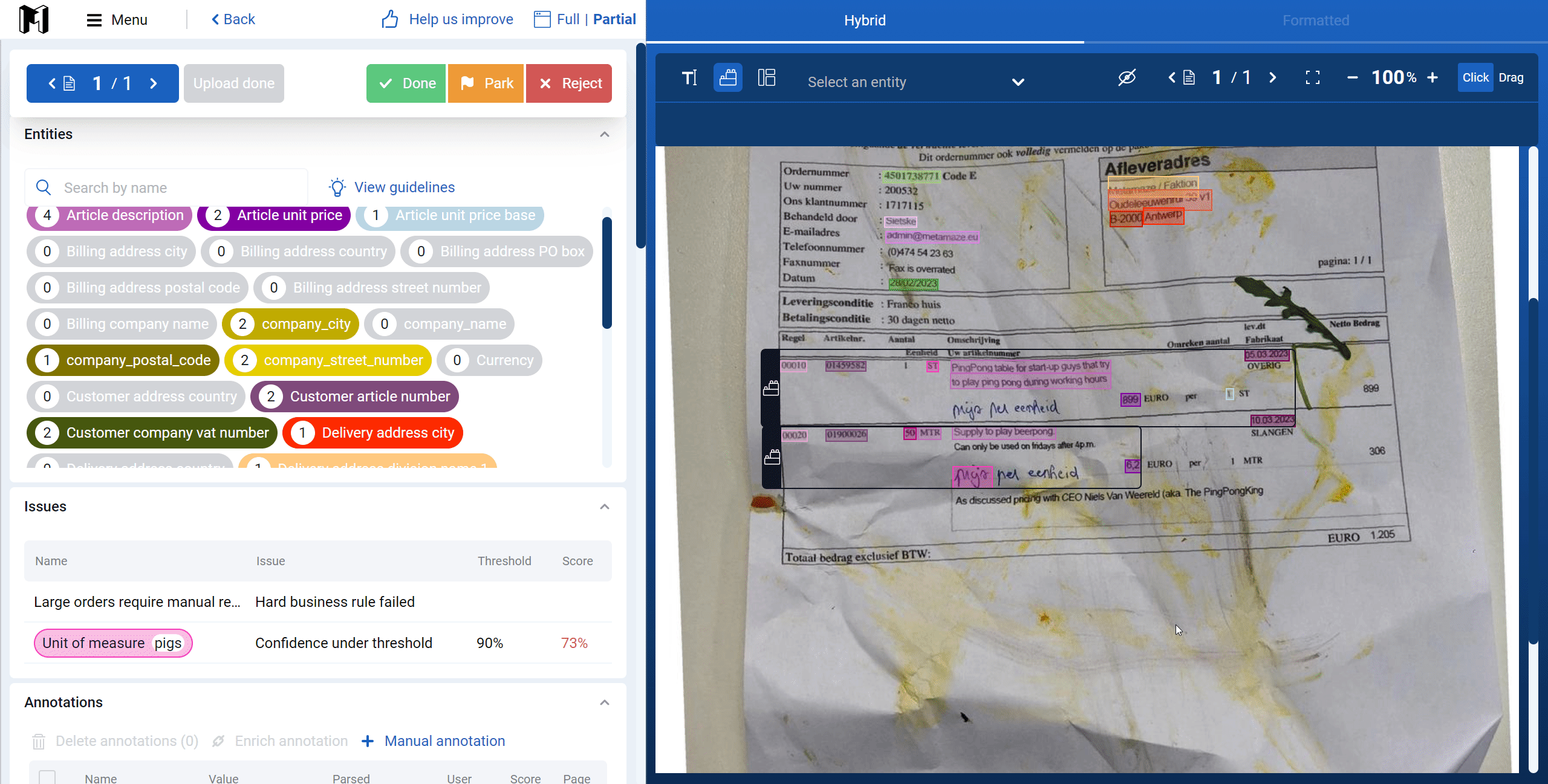Select company_street_number entity chip
The width and height of the screenshot is (1548, 784).
(x=328, y=360)
